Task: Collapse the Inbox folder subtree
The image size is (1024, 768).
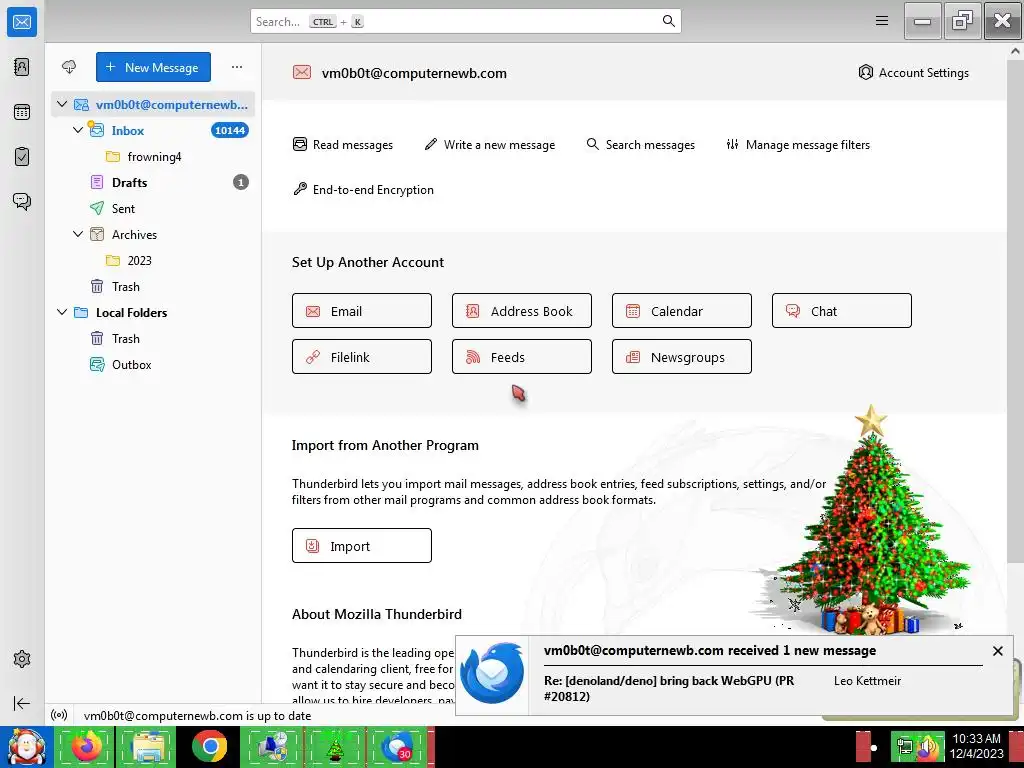Action: pos(78,130)
